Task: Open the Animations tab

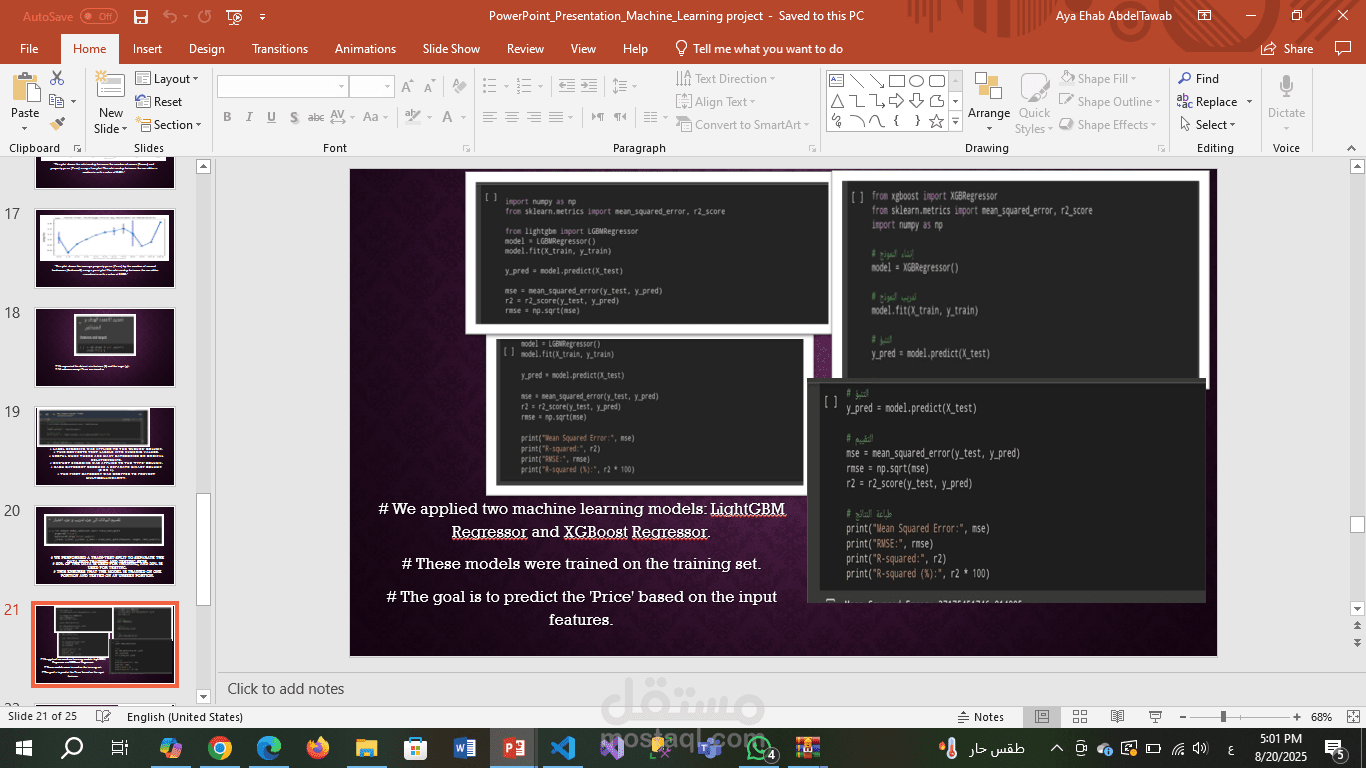Action: point(365,48)
